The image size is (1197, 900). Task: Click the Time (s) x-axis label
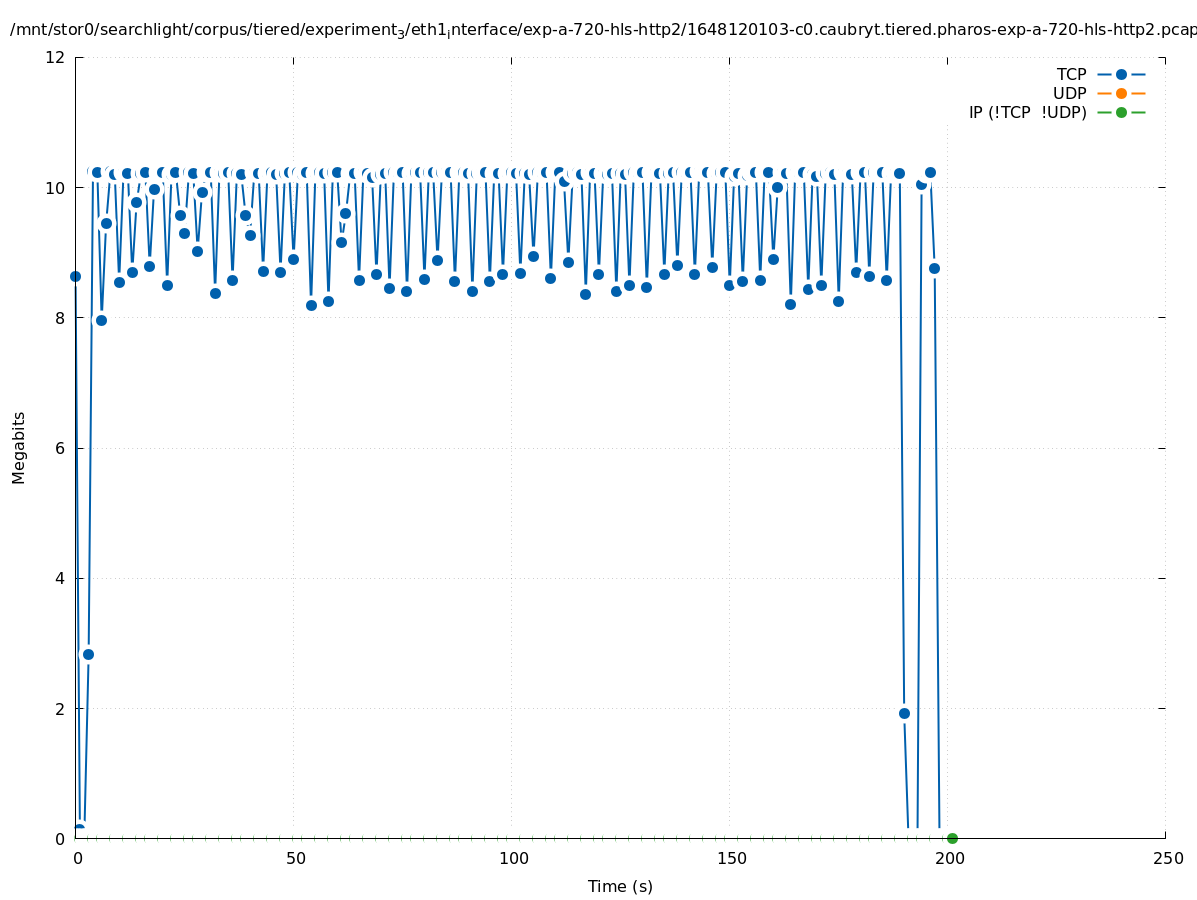[620, 886]
